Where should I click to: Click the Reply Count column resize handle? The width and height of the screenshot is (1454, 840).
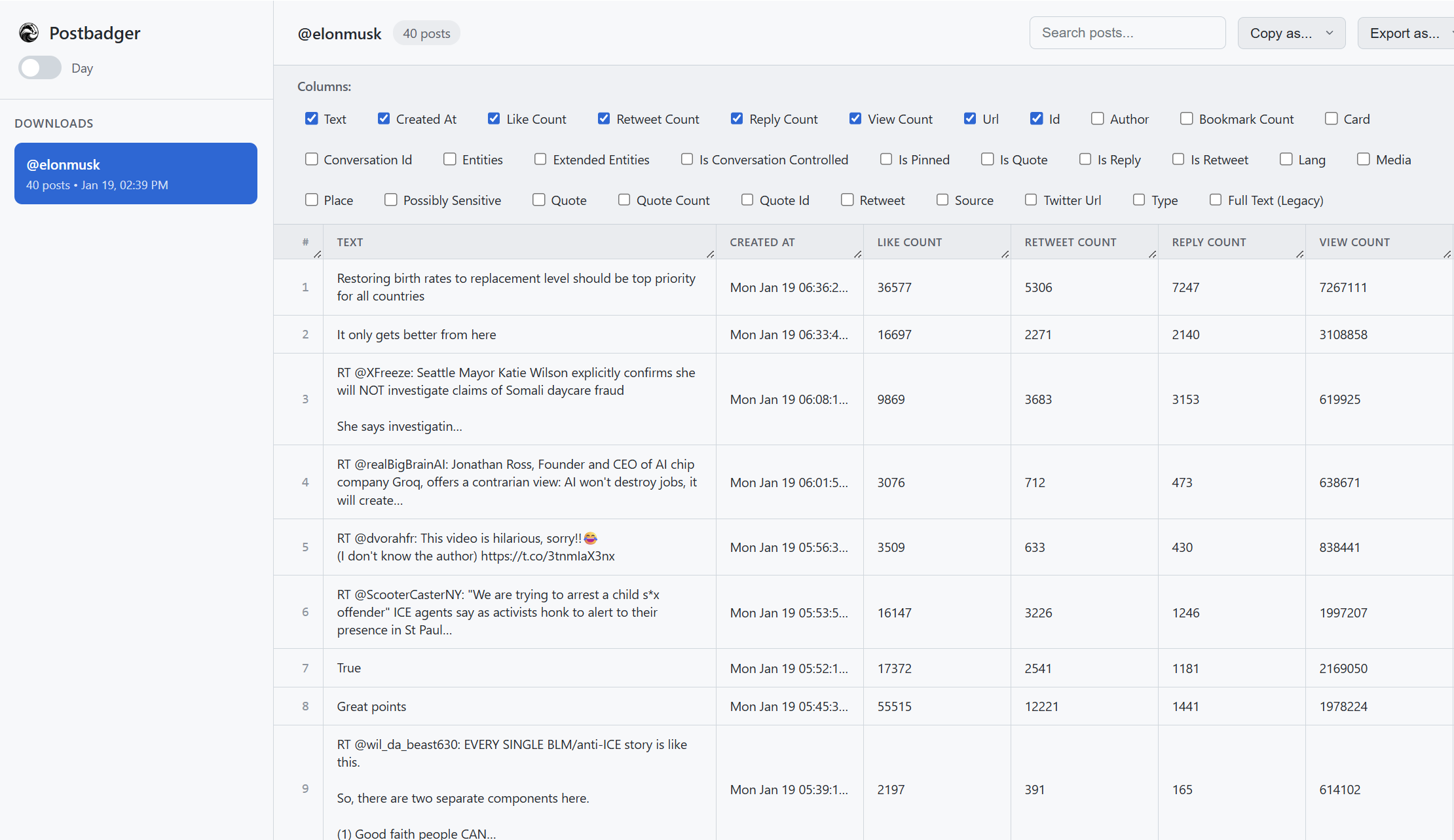1300,254
